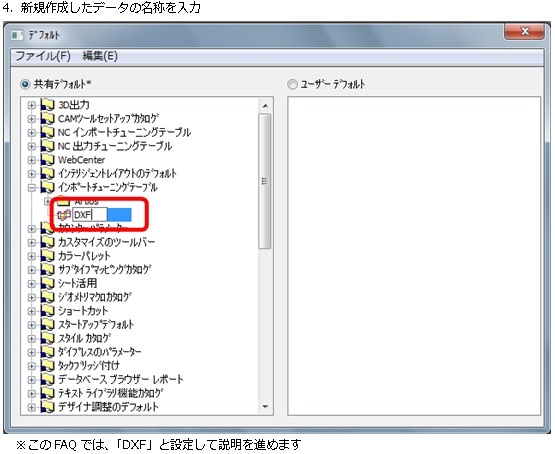Select the NC 出力チューニングテーブル item
The width and height of the screenshot is (555, 454).
pos(115,146)
